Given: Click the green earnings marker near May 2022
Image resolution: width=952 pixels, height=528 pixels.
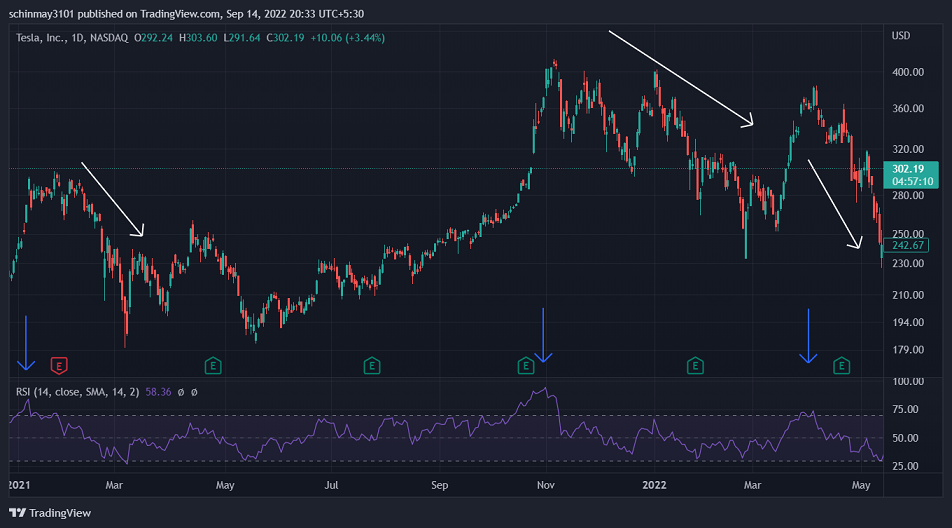Looking at the screenshot, I should tap(842, 366).
